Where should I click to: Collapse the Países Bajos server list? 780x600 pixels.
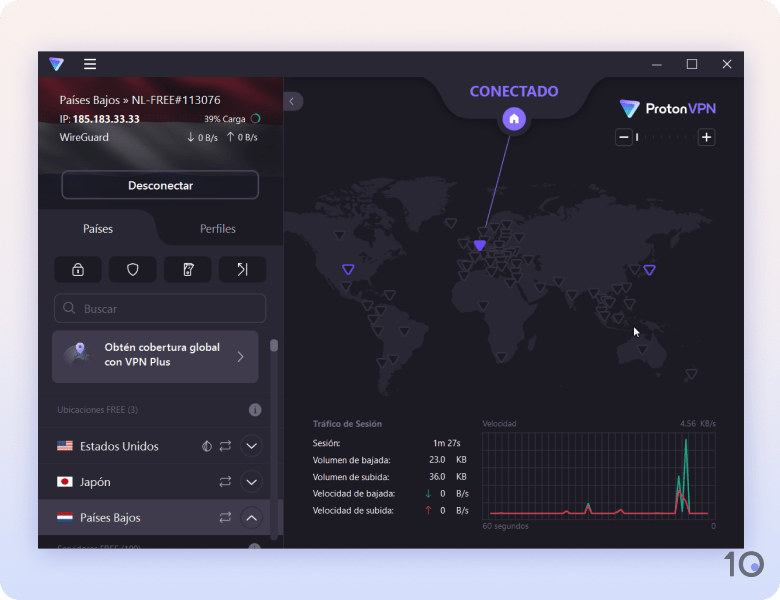[252, 518]
